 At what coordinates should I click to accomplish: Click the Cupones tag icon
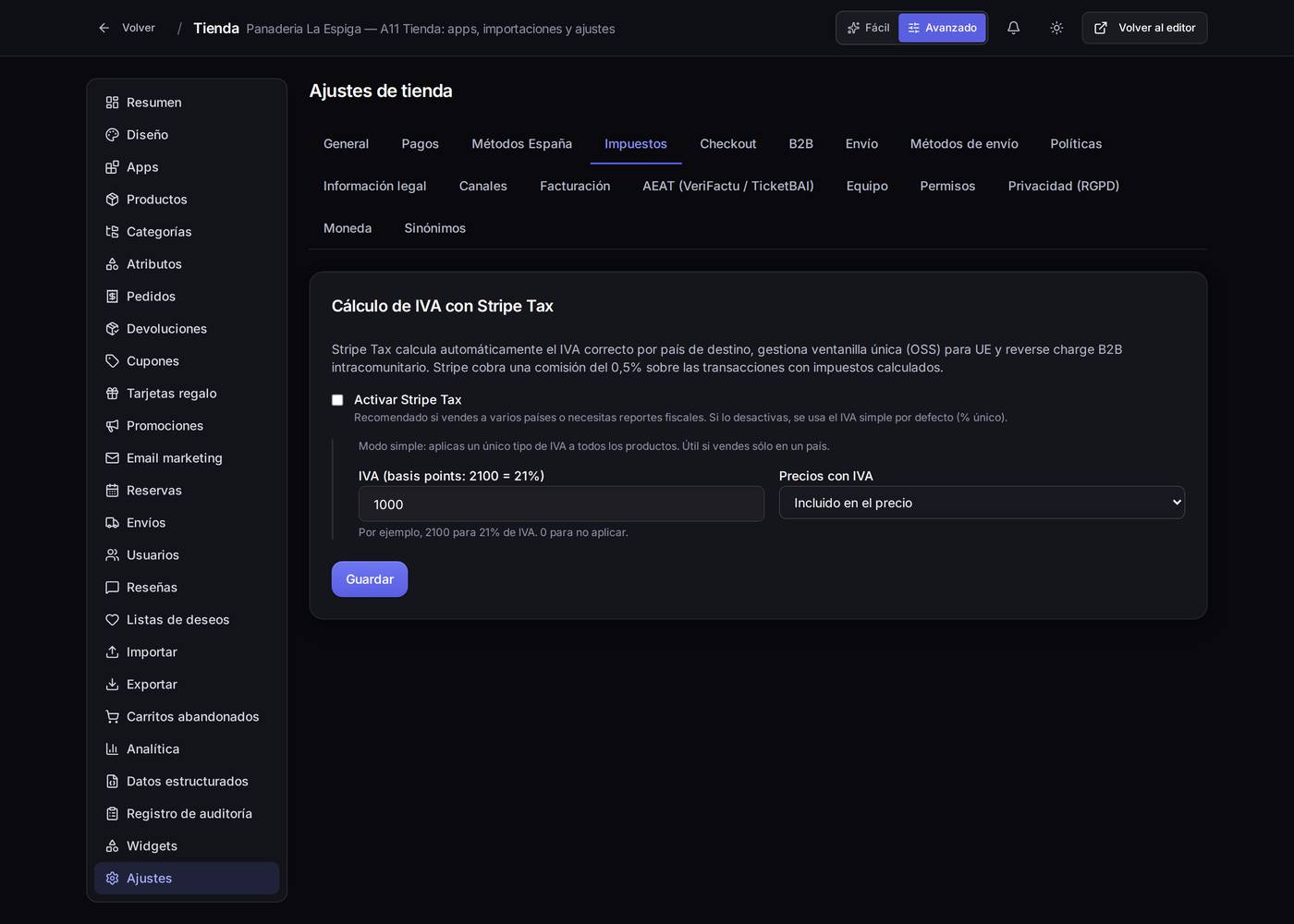coord(112,361)
